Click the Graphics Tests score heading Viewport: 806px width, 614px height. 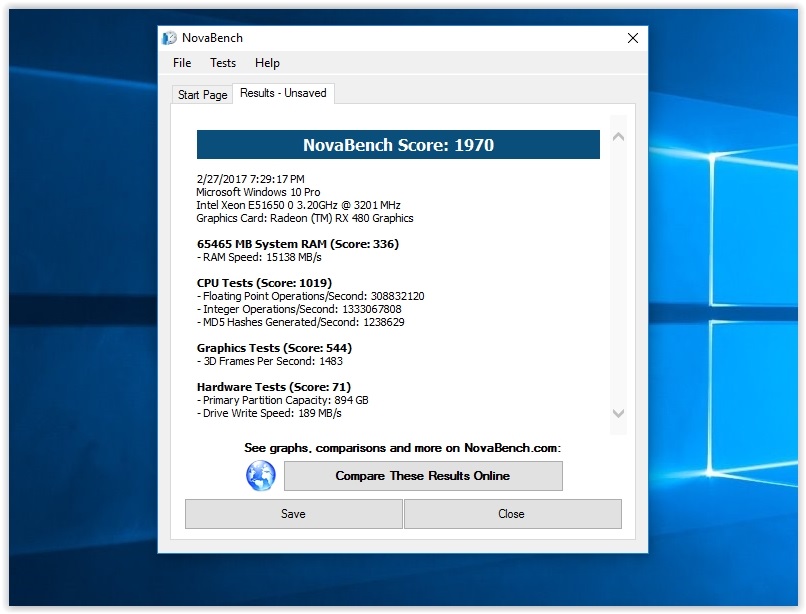pyautogui.click(x=273, y=348)
